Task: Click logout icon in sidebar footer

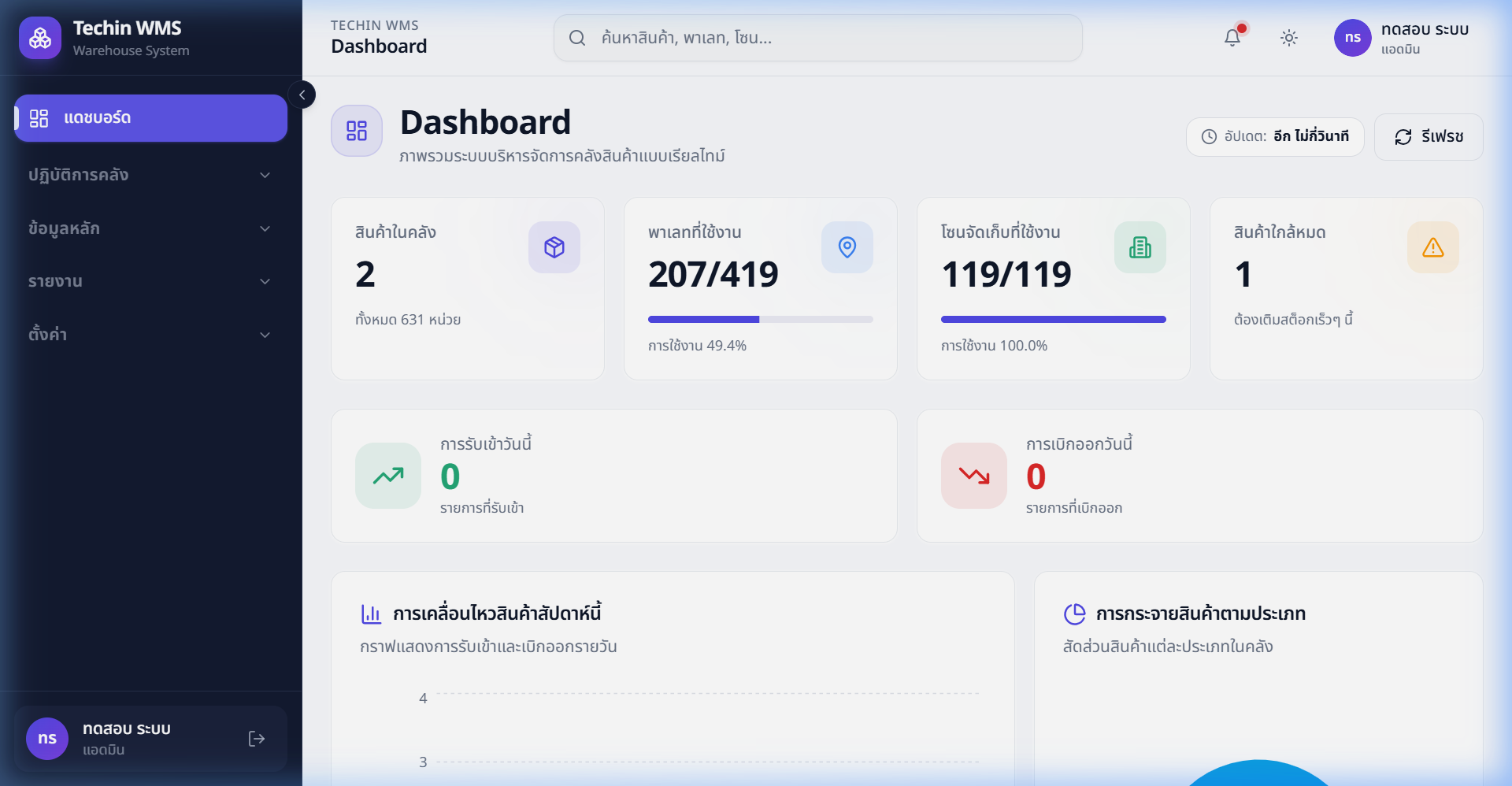Action: click(x=257, y=739)
